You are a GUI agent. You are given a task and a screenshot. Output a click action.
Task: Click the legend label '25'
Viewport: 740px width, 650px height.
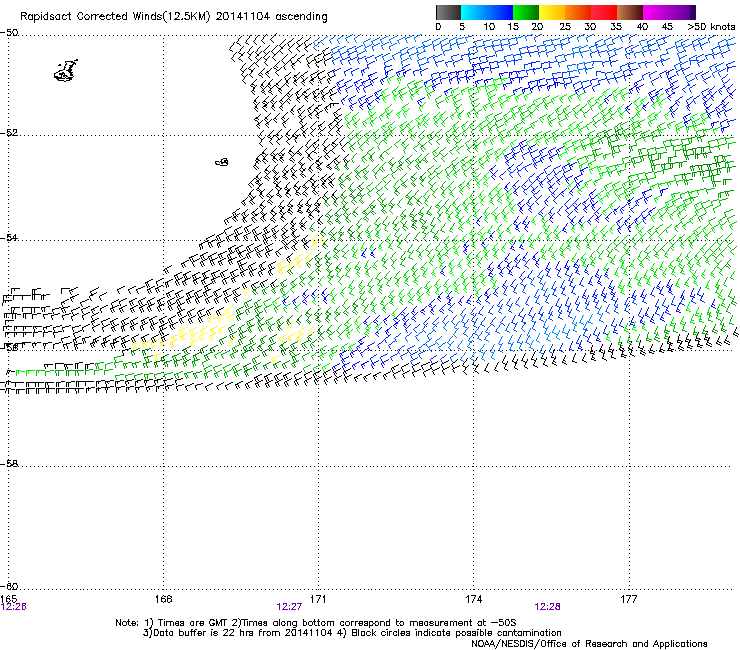tap(564, 27)
